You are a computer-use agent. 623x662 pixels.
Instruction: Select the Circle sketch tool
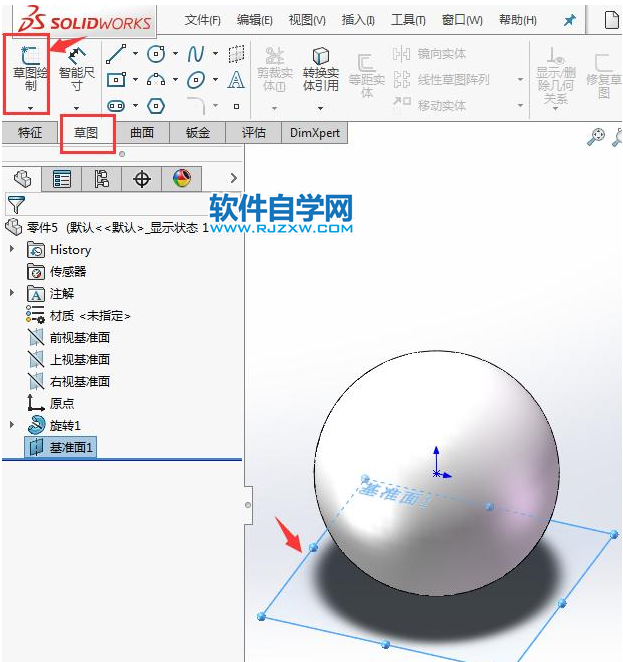pyautogui.click(x=156, y=54)
